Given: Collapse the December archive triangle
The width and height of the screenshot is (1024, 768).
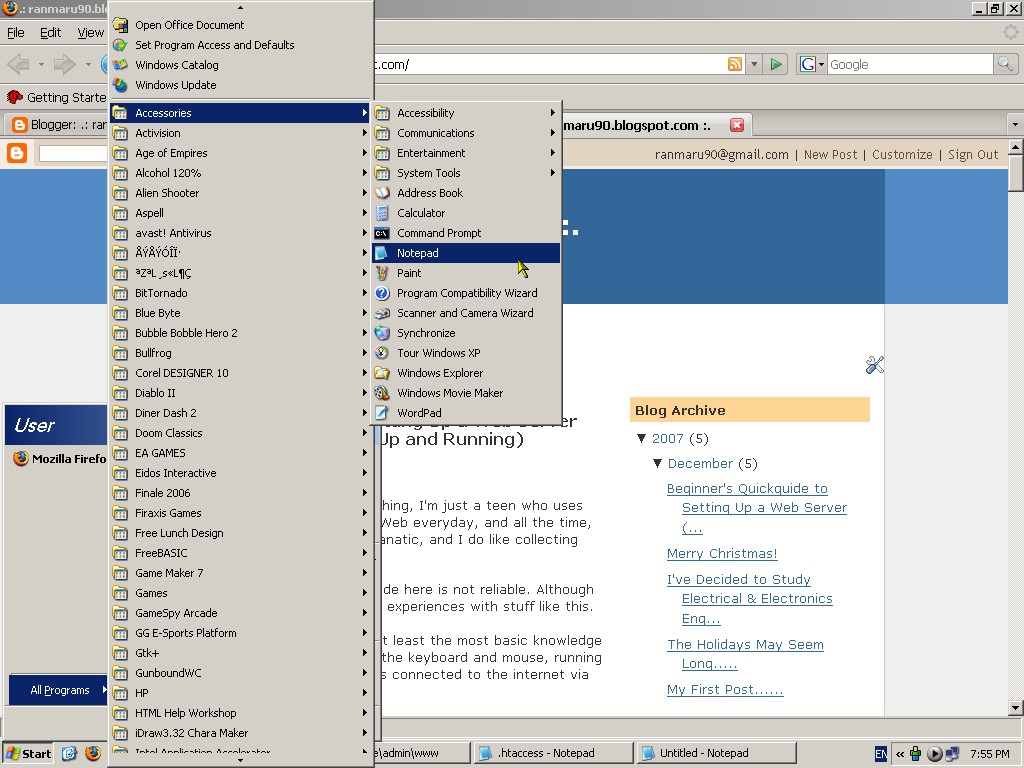Looking at the screenshot, I should (657, 463).
